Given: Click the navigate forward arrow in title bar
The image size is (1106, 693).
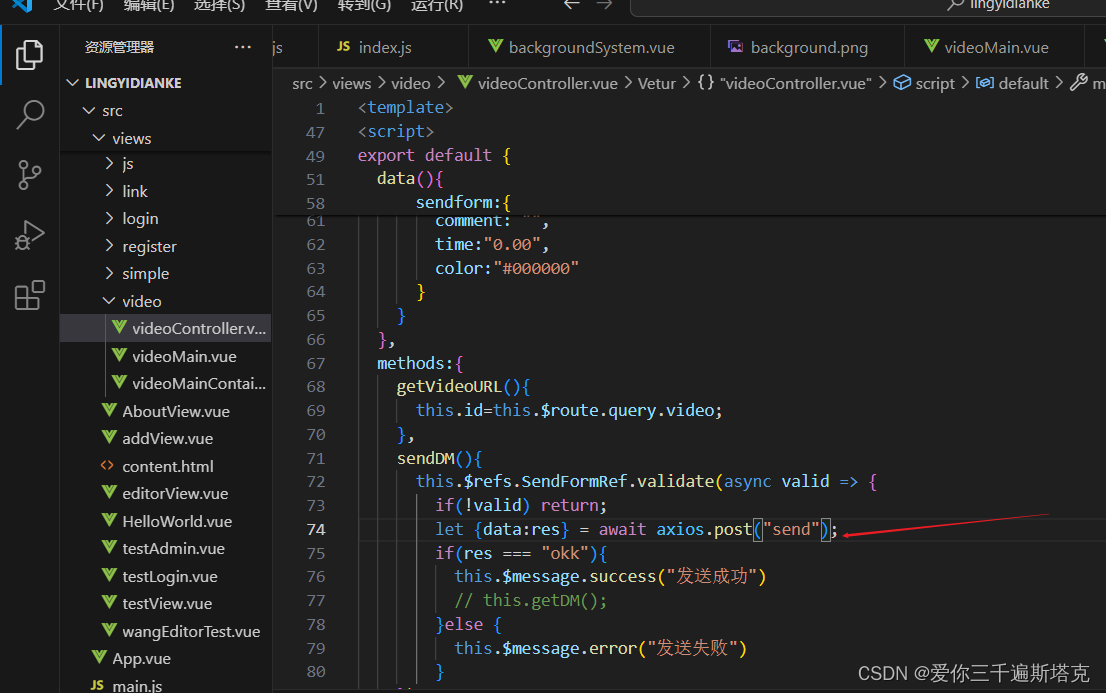Looking at the screenshot, I should point(604,5).
